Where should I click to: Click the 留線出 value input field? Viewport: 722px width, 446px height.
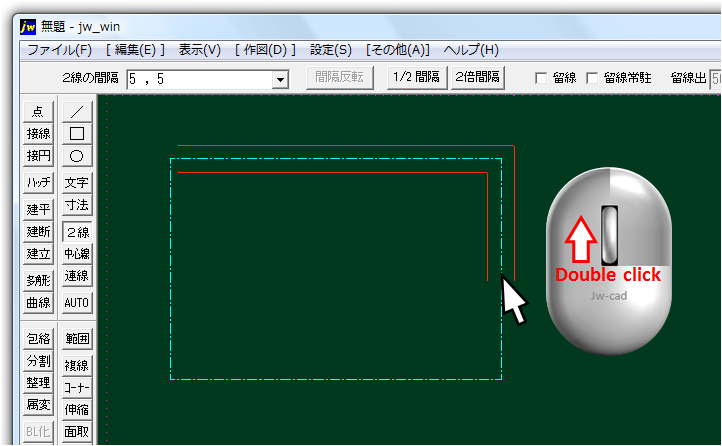tap(714, 78)
